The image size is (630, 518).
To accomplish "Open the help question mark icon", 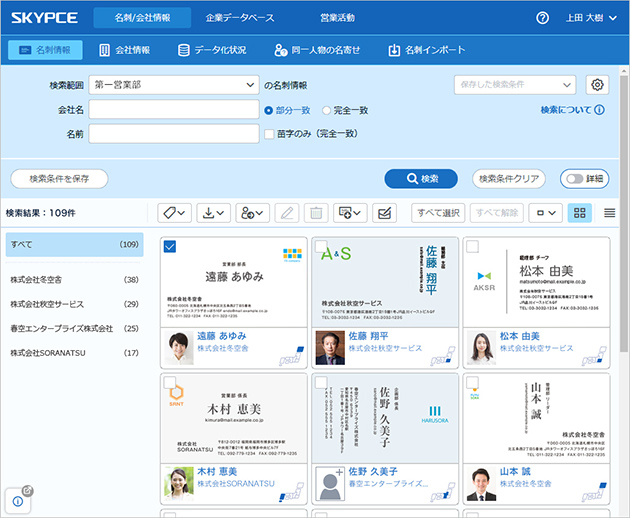I will tap(542, 18).
